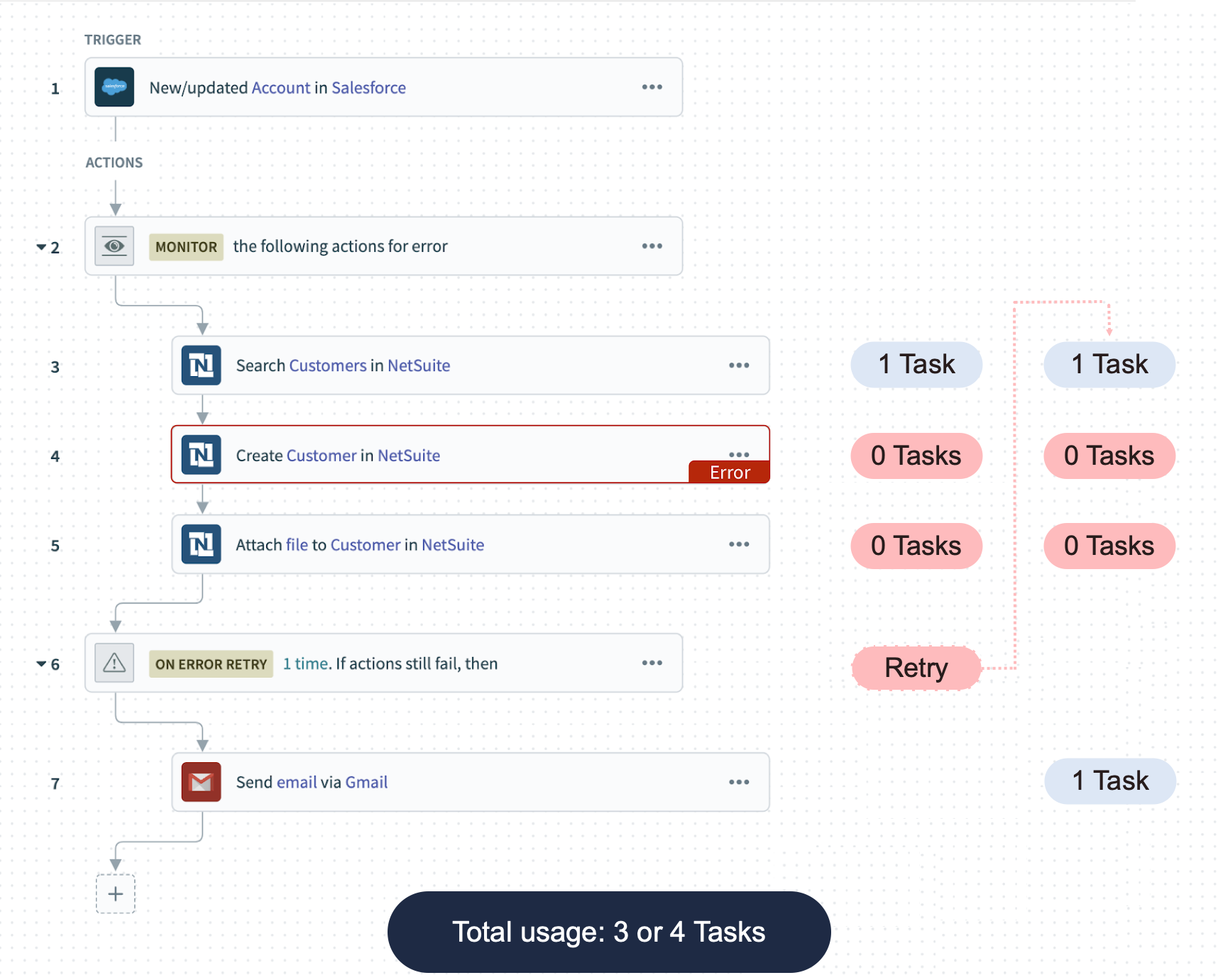Image resolution: width=1218 pixels, height=980 pixels.
Task: Click the ACTIONS section heading
Action: click(114, 163)
